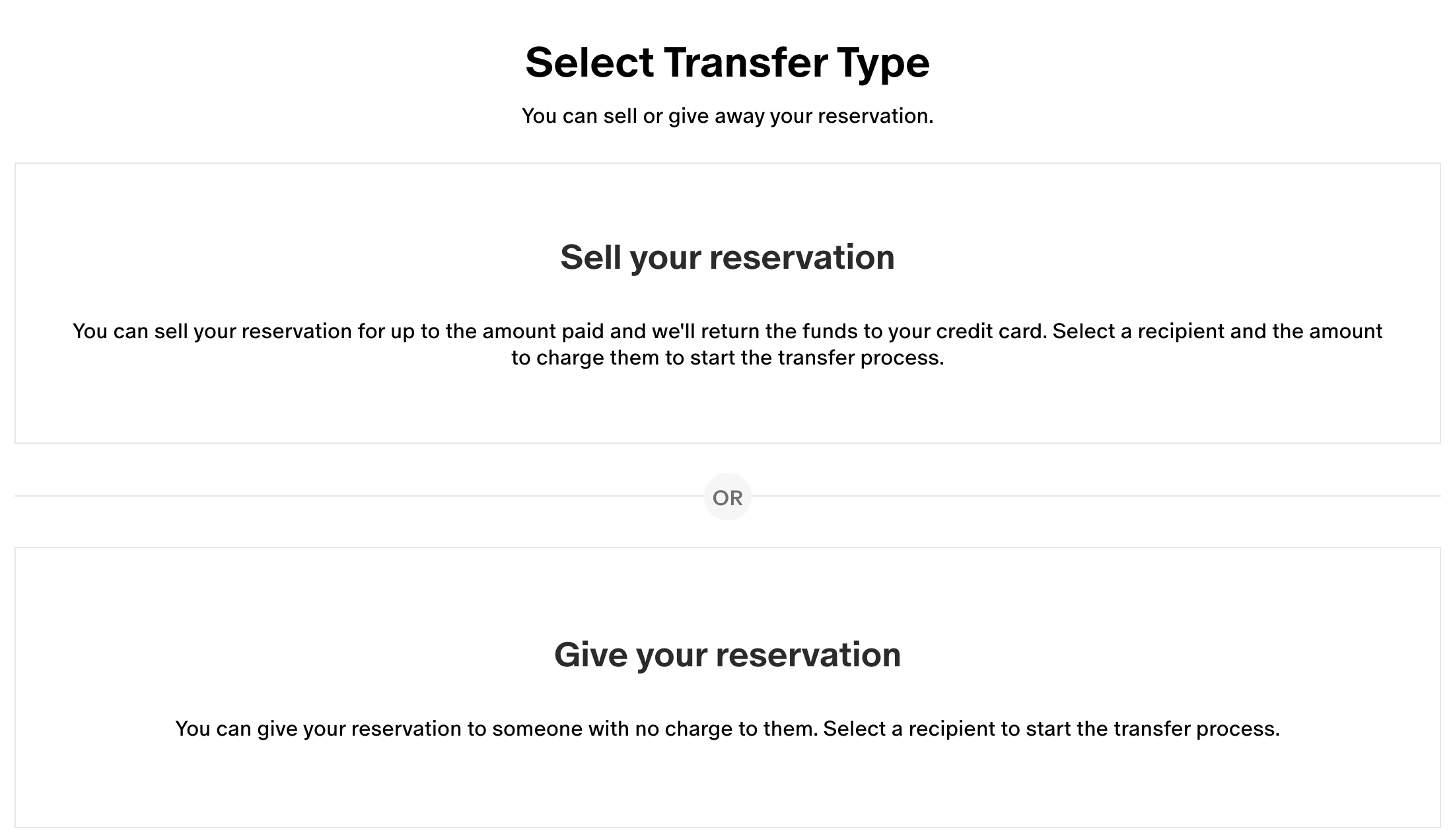The image size is (1453, 840).
Task: Click the divider line left of OR
Action: point(357,496)
